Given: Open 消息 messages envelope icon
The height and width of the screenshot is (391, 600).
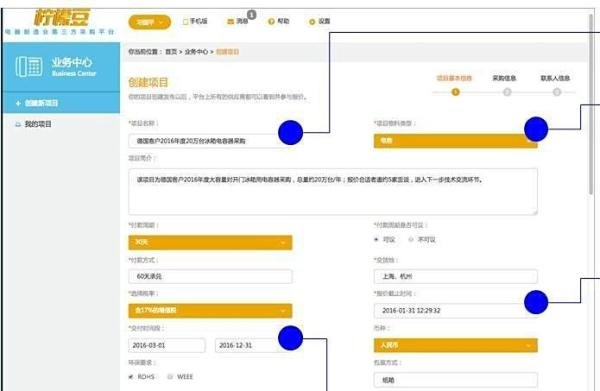Looking at the screenshot, I should tap(230, 21).
